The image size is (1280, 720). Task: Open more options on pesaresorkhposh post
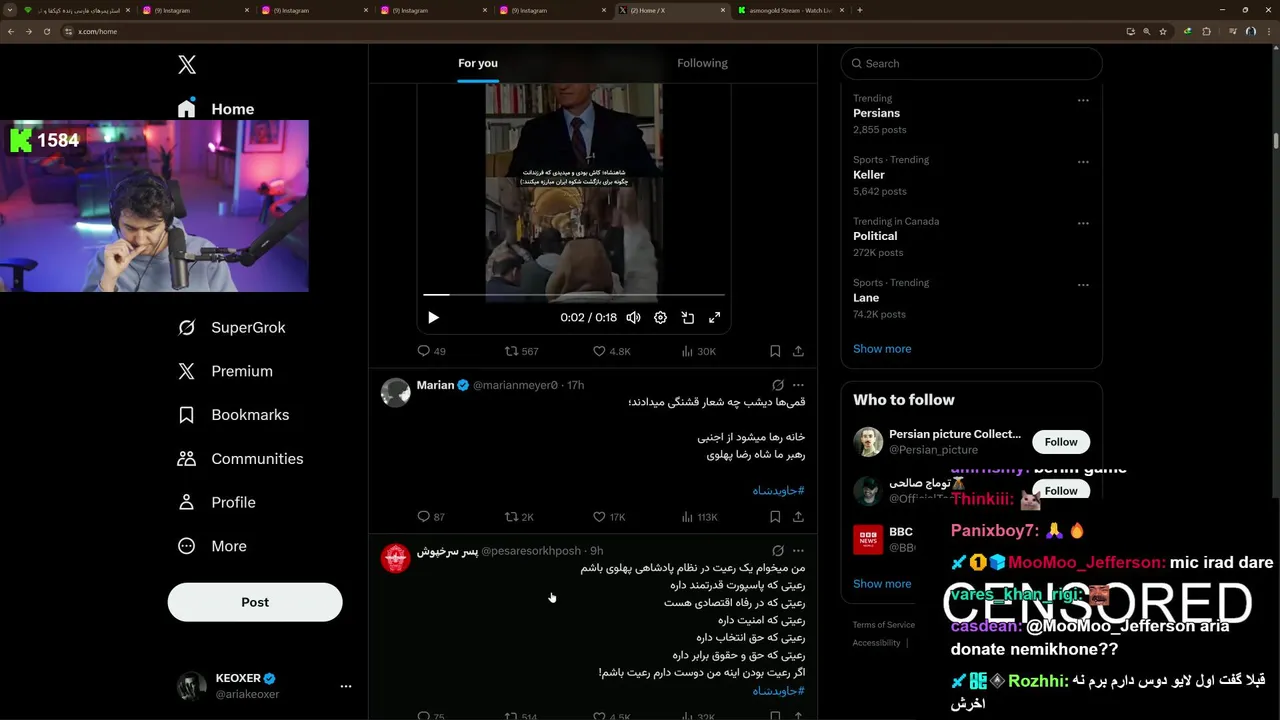(798, 551)
